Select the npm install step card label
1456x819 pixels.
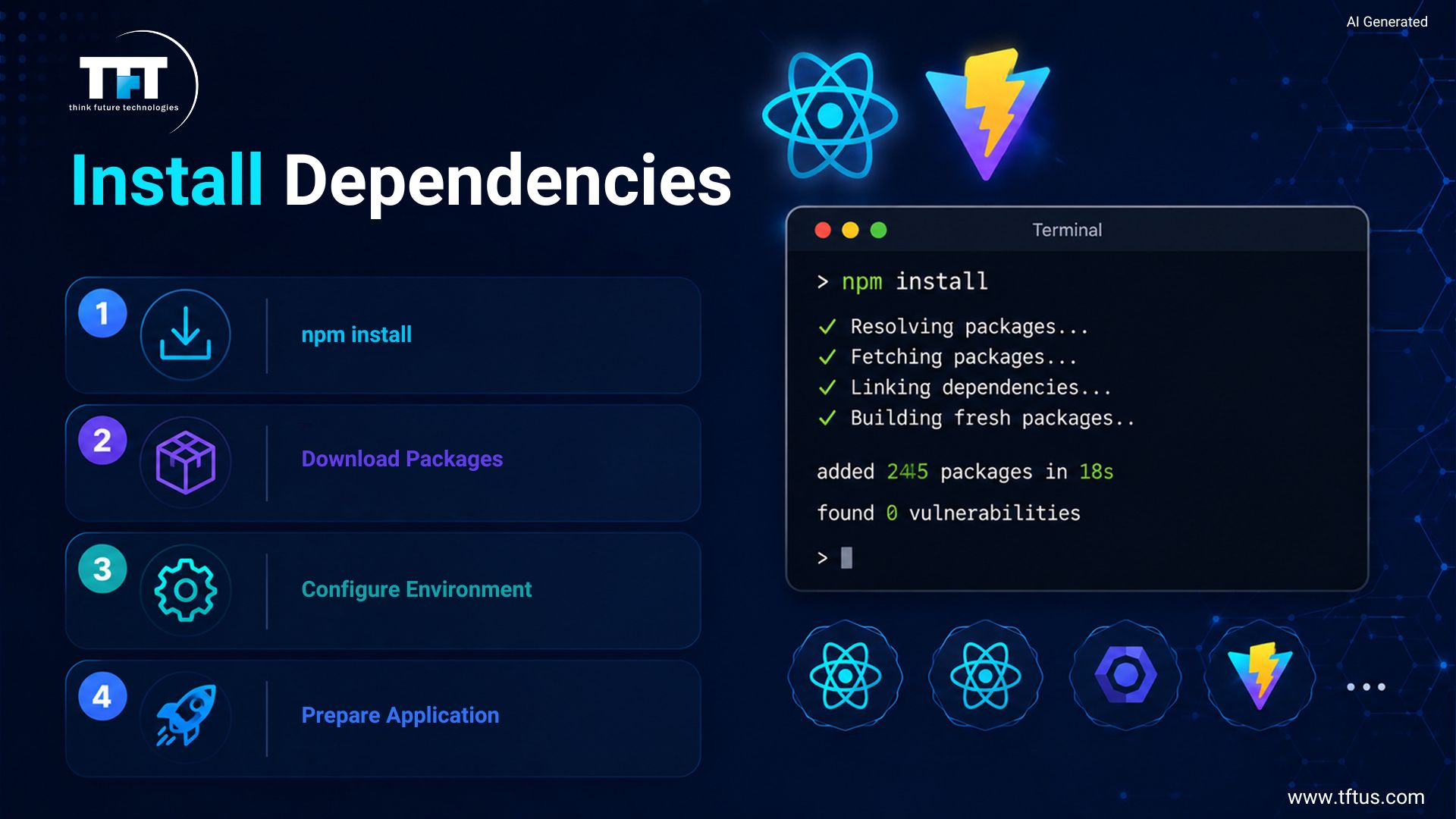click(x=356, y=334)
